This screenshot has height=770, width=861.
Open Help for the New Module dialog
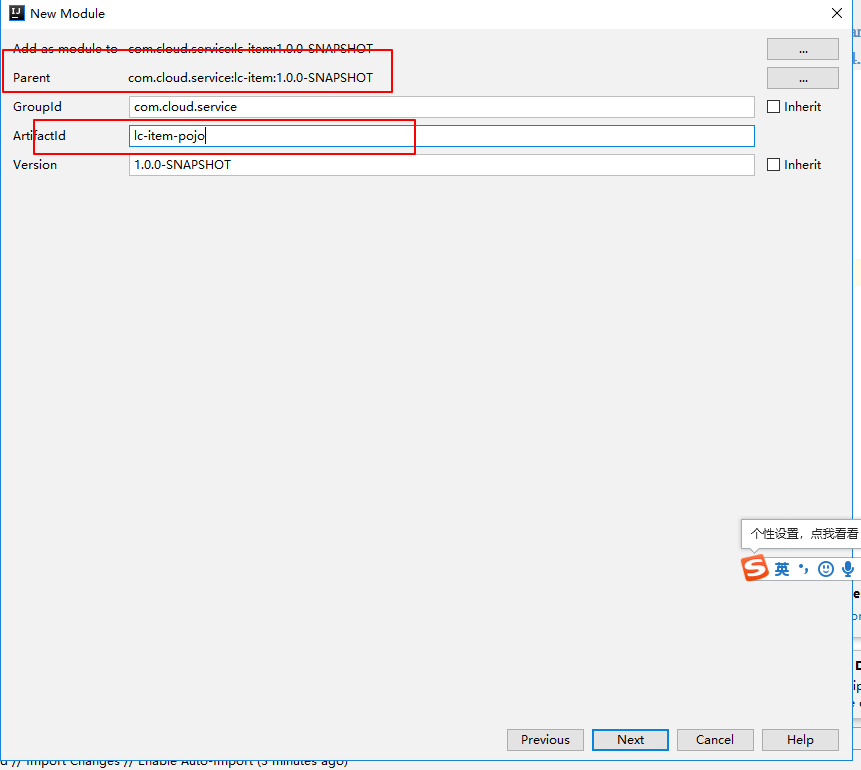point(799,739)
